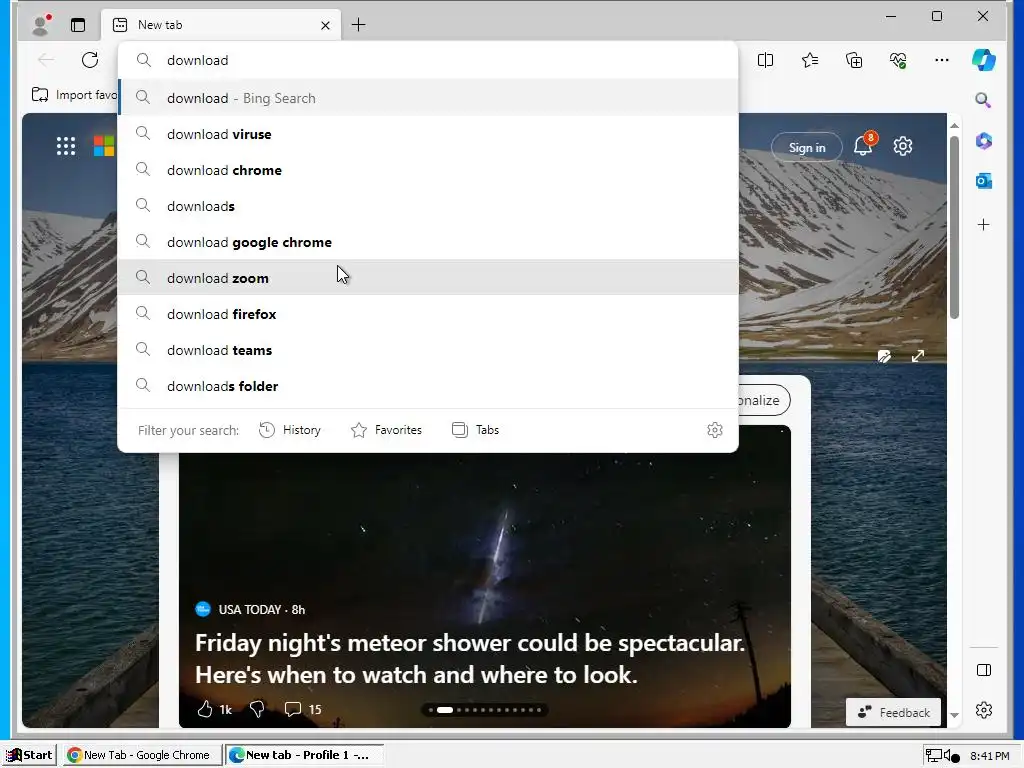Viewport: 1024px width, 768px height.
Task: Select the 'download google chrome' suggestion
Action: tap(428, 242)
